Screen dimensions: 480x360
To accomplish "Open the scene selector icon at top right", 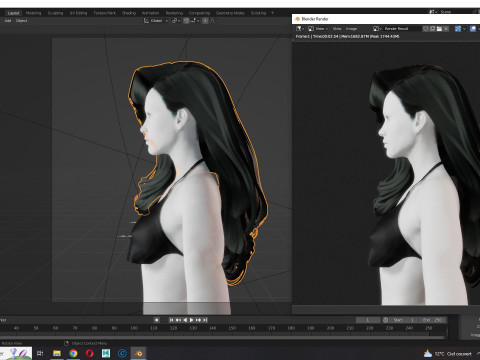I will click(432, 11).
